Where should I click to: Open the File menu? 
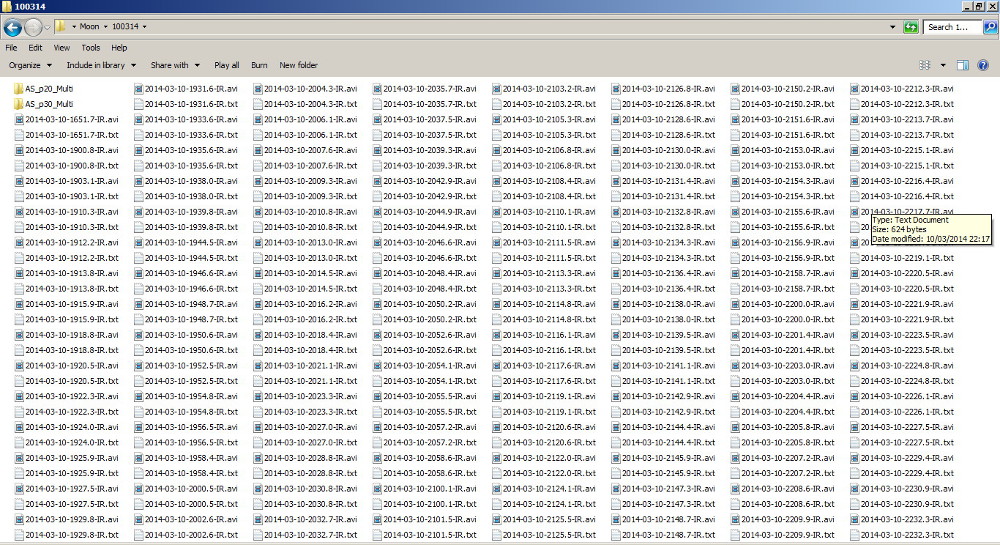(11, 47)
